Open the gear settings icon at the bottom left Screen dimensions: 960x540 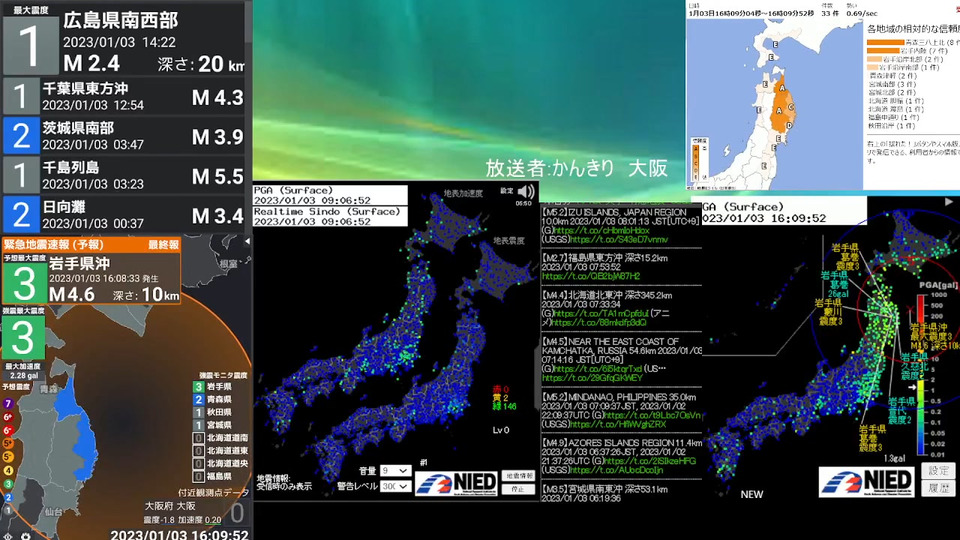[26, 536]
